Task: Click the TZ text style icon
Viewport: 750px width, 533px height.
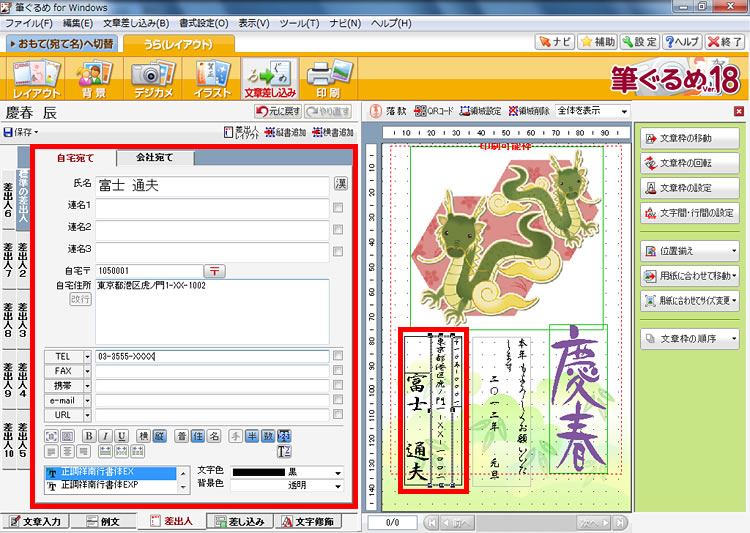Action: pyautogui.click(x=284, y=451)
